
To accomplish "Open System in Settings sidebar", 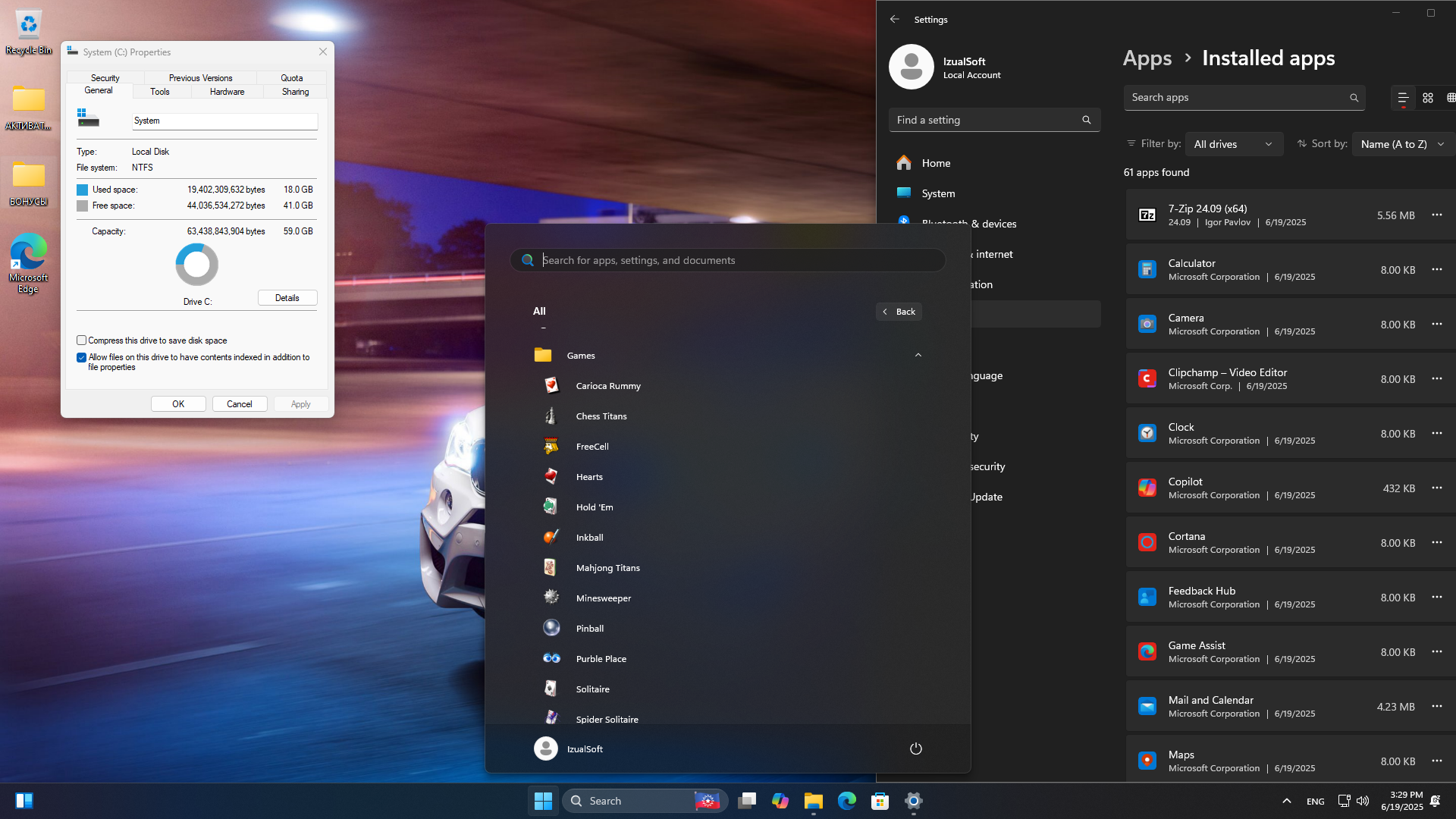I will pos(938,193).
